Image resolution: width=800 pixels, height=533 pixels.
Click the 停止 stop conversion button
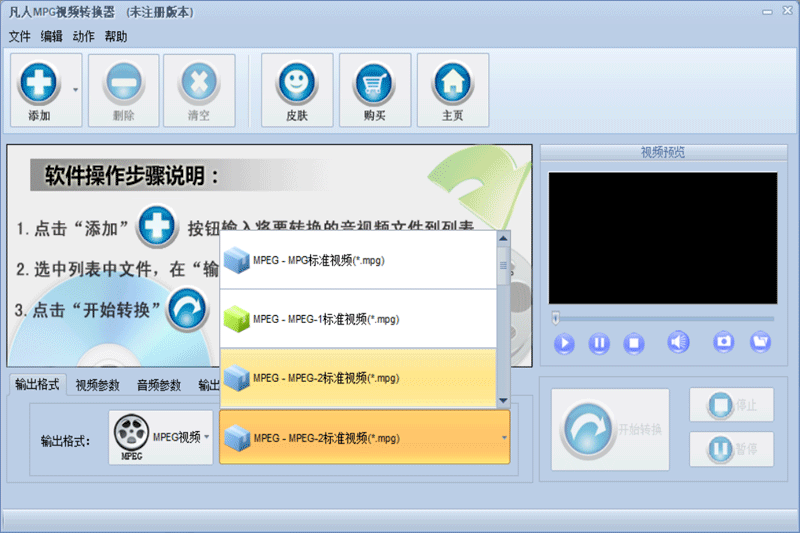point(731,405)
